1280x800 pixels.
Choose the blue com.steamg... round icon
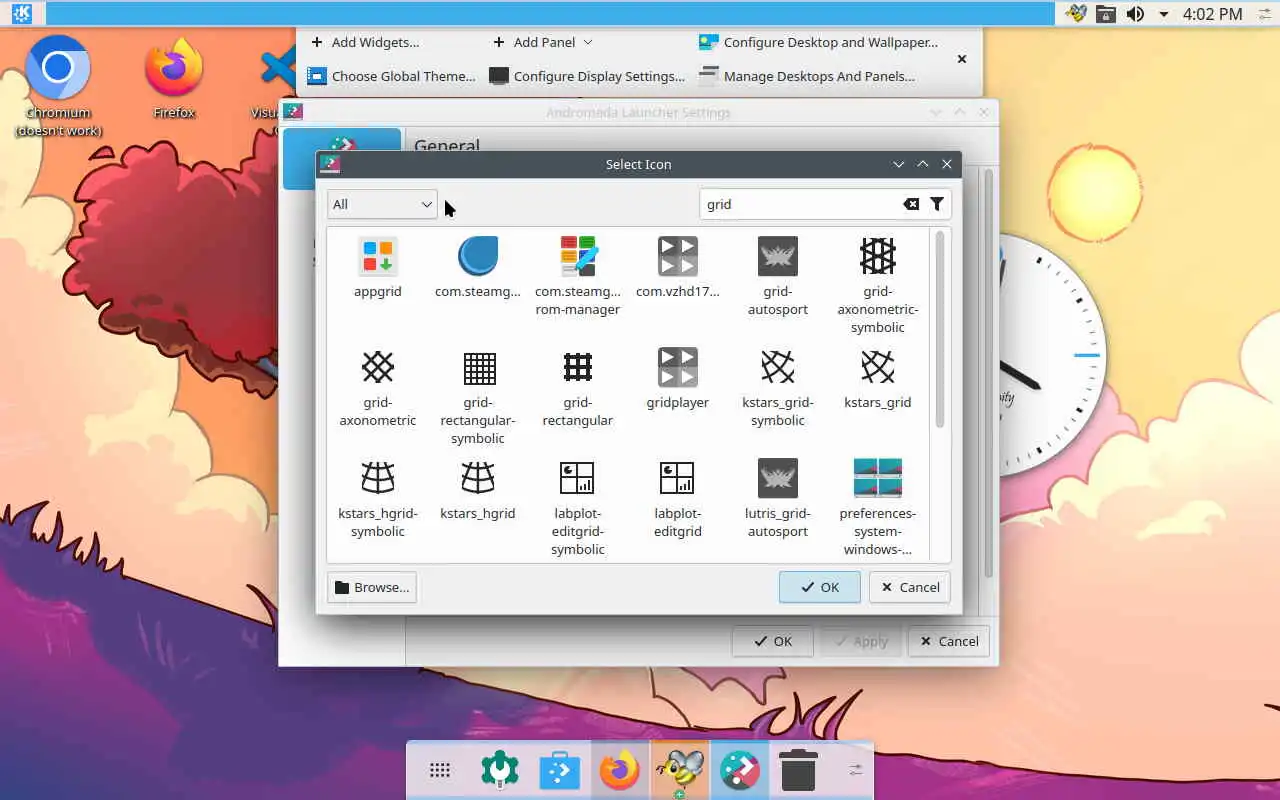pyautogui.click(x=478, y=257)
